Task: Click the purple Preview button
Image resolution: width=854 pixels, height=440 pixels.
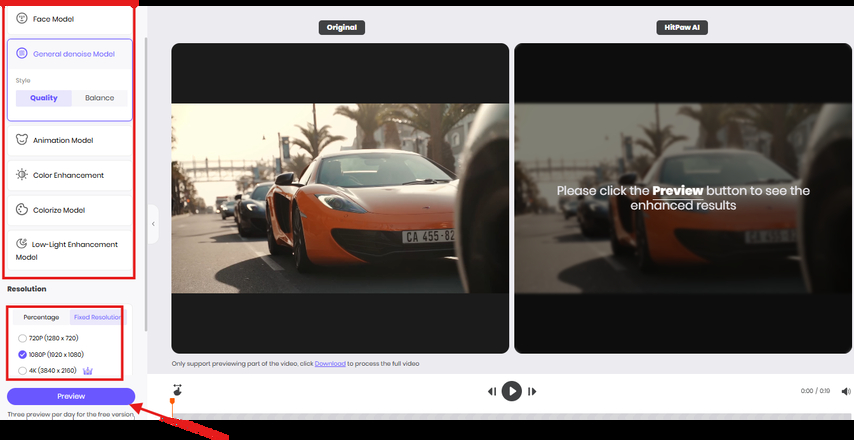Action: [x=71, y=396]
